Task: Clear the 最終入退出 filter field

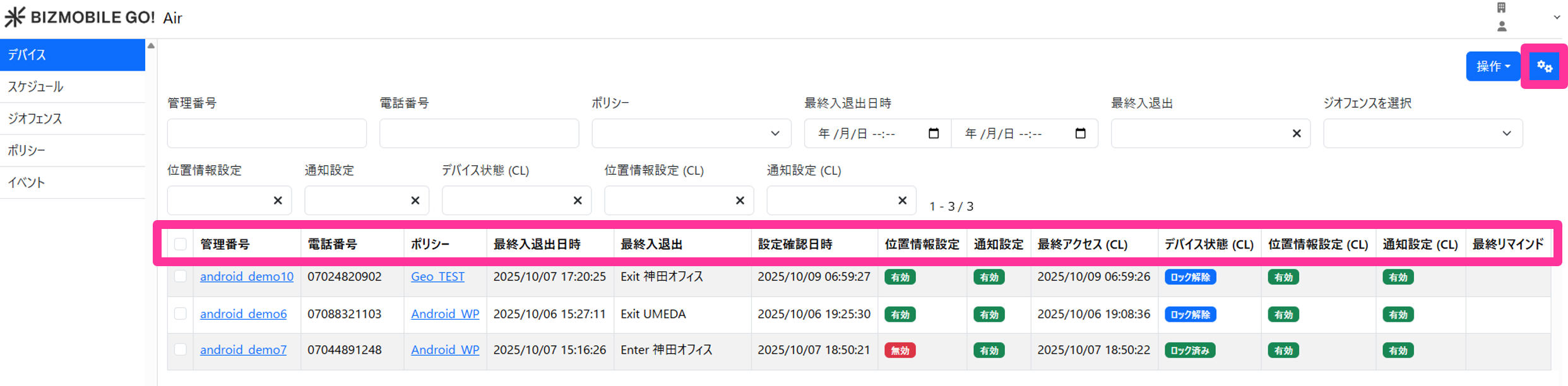Action: pyautogui.click(x=1296, y=134)
